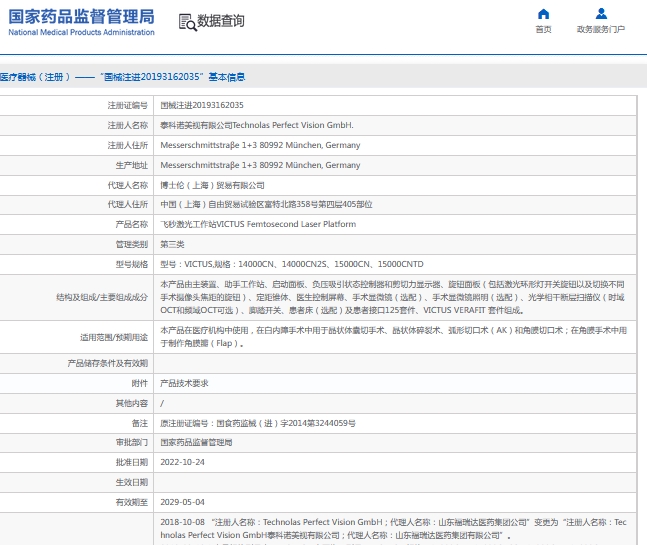Select agent name 博士伦（上海）贸易有限公司

pos(212,185)
